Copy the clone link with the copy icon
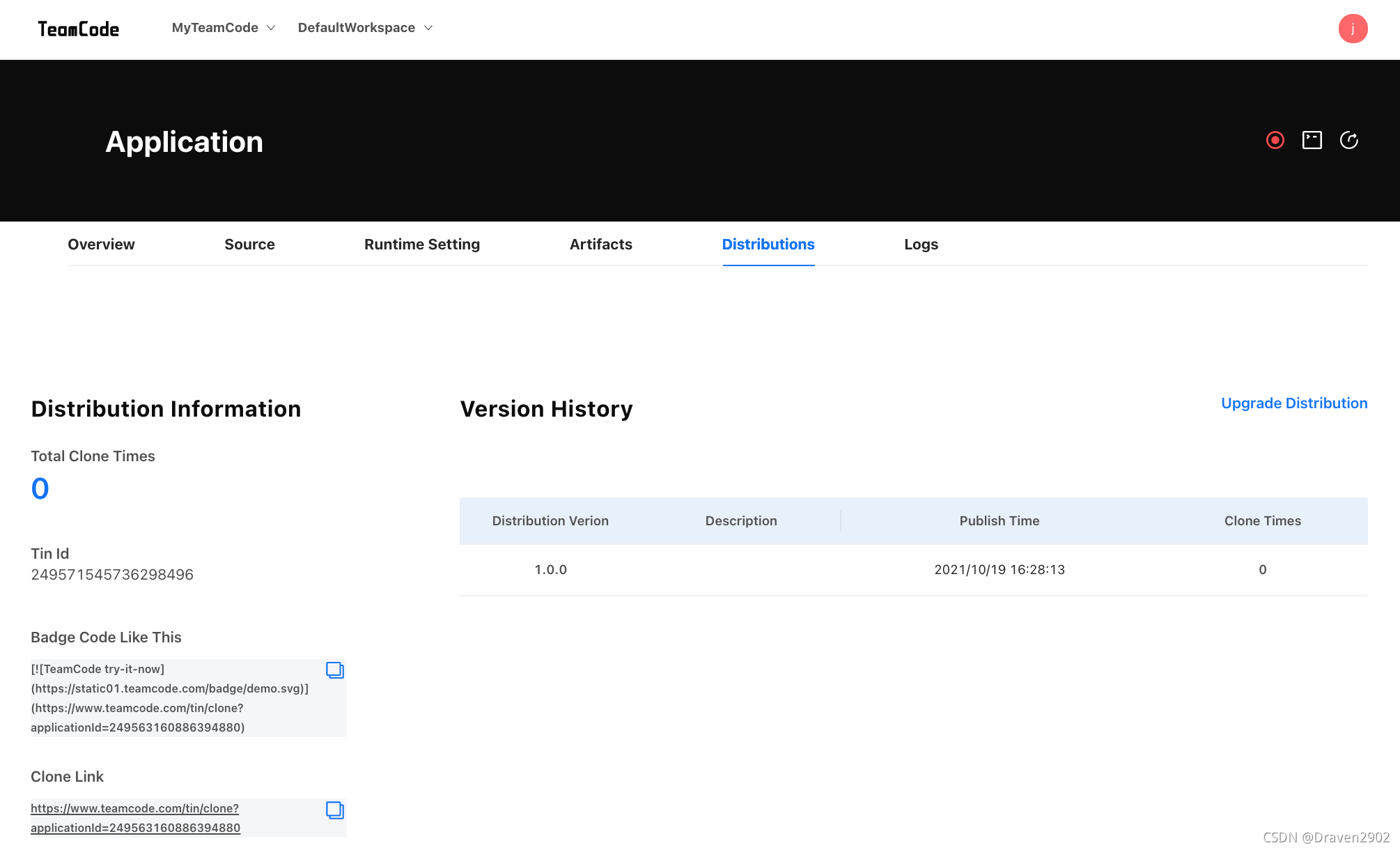The width and height of the screenshot is (1400, 850). [334, 810]
